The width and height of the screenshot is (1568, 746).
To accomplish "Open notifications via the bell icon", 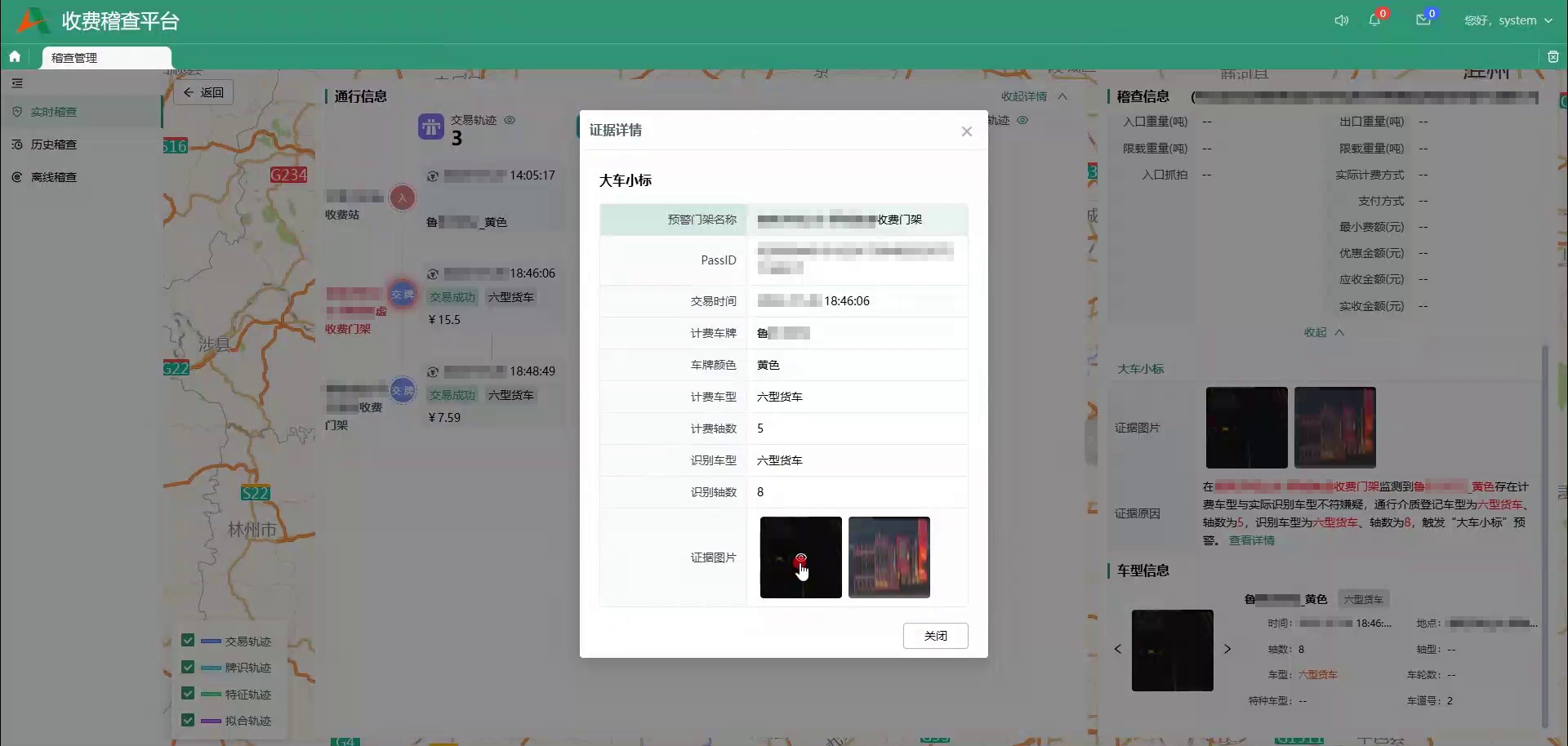I will [x=1376, y=20].
